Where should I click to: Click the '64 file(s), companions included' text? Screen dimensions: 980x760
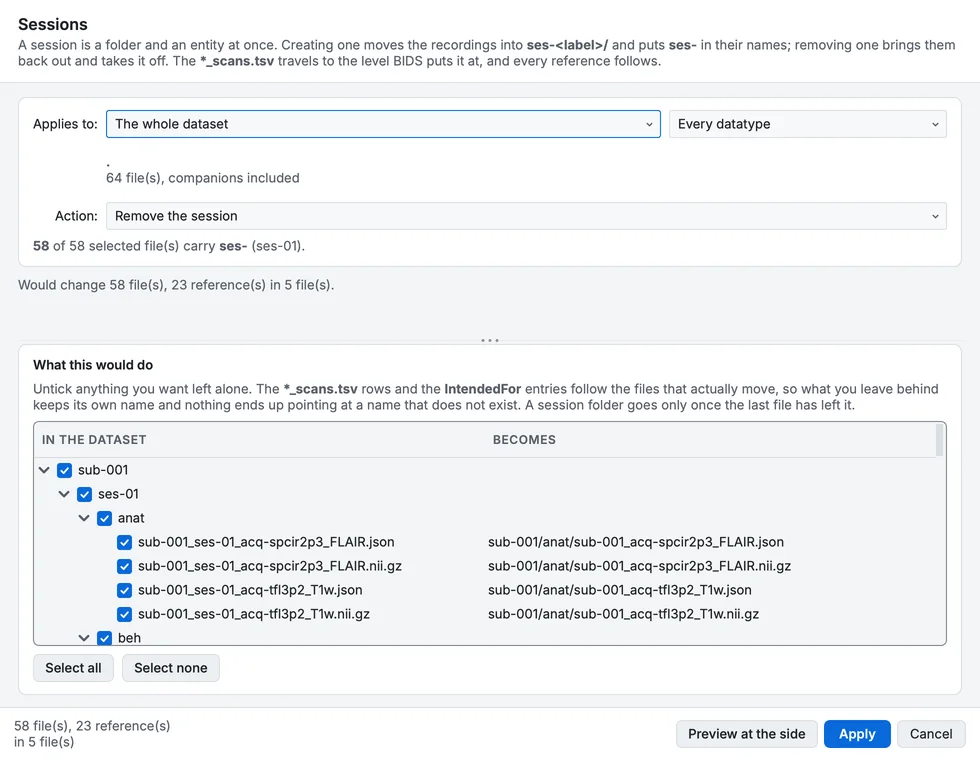[202, 178]
